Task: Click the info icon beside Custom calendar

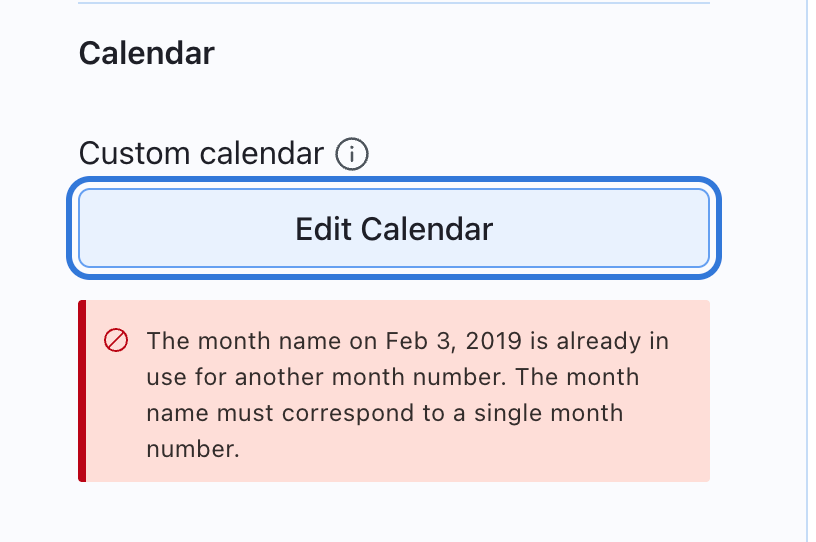Action: (352, 154)
